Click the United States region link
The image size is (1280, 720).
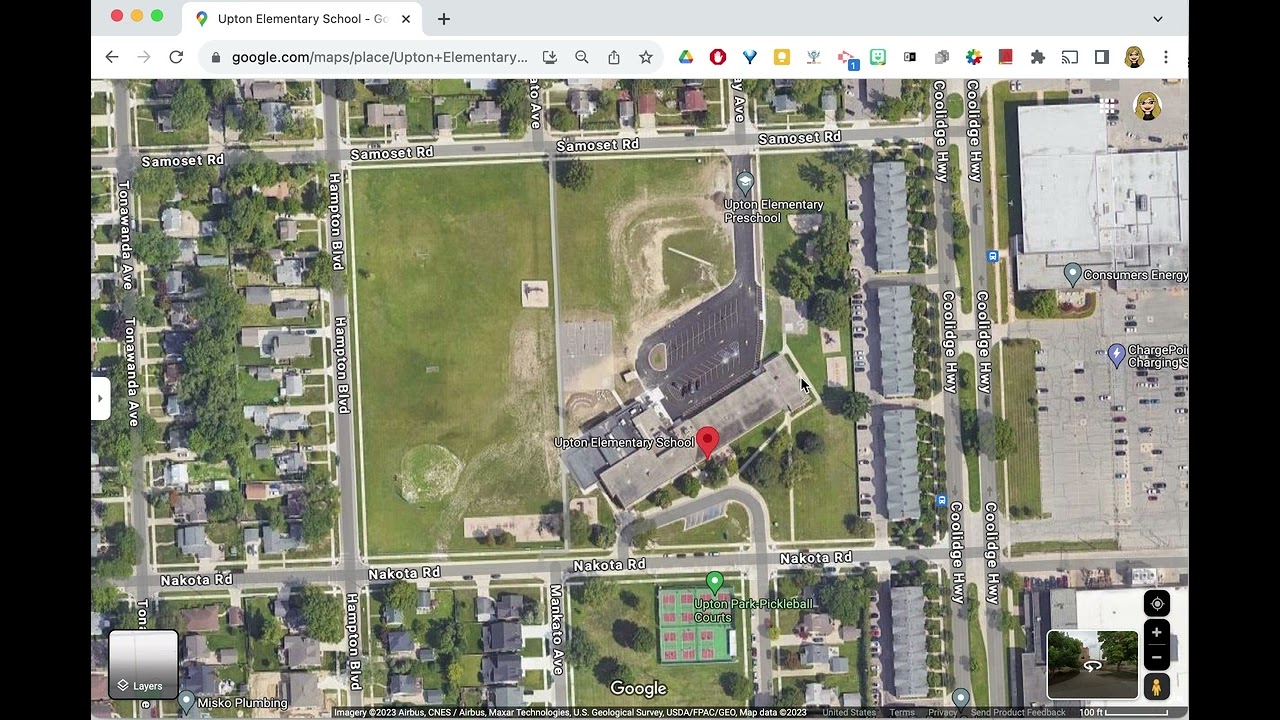coord(849,713)
